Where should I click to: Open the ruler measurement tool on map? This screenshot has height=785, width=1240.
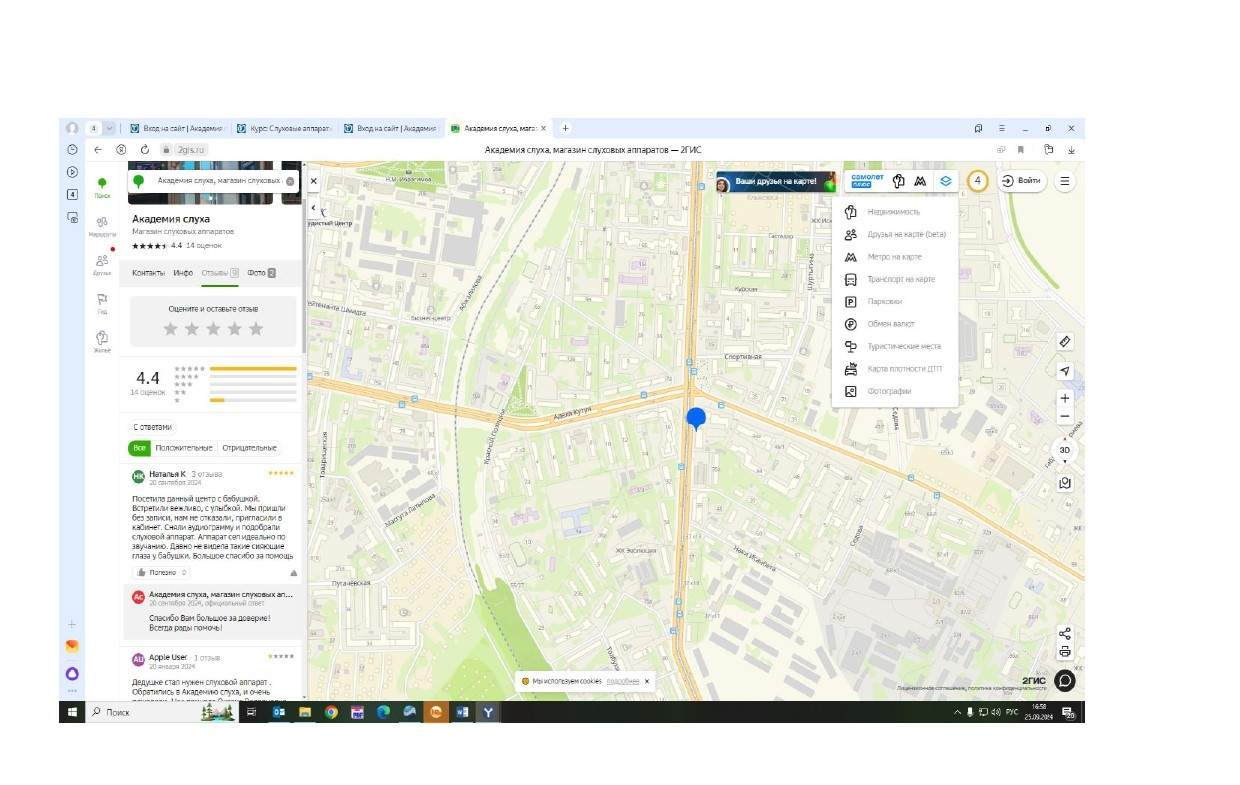1064,342
